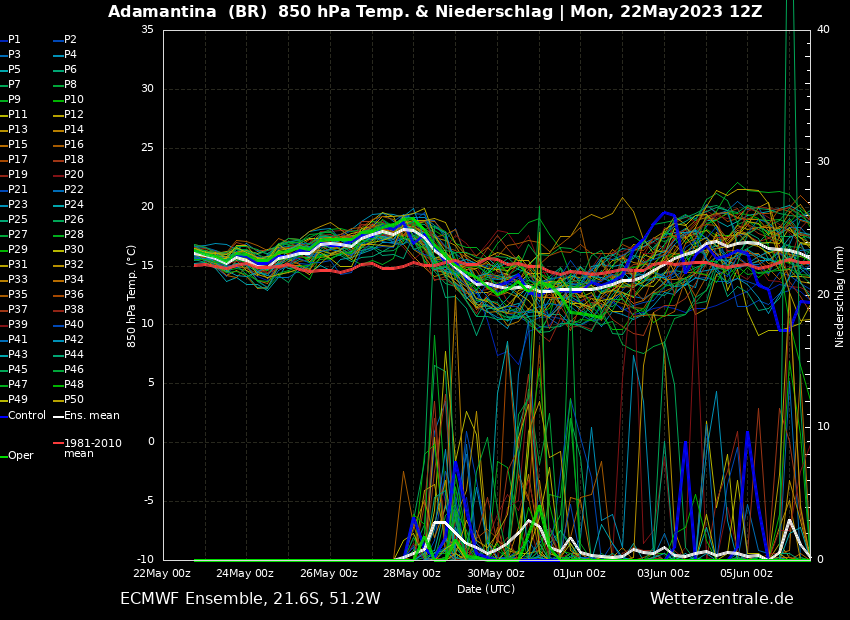Click legend label P34
This screenshot has width=850, height=620.
68,280
